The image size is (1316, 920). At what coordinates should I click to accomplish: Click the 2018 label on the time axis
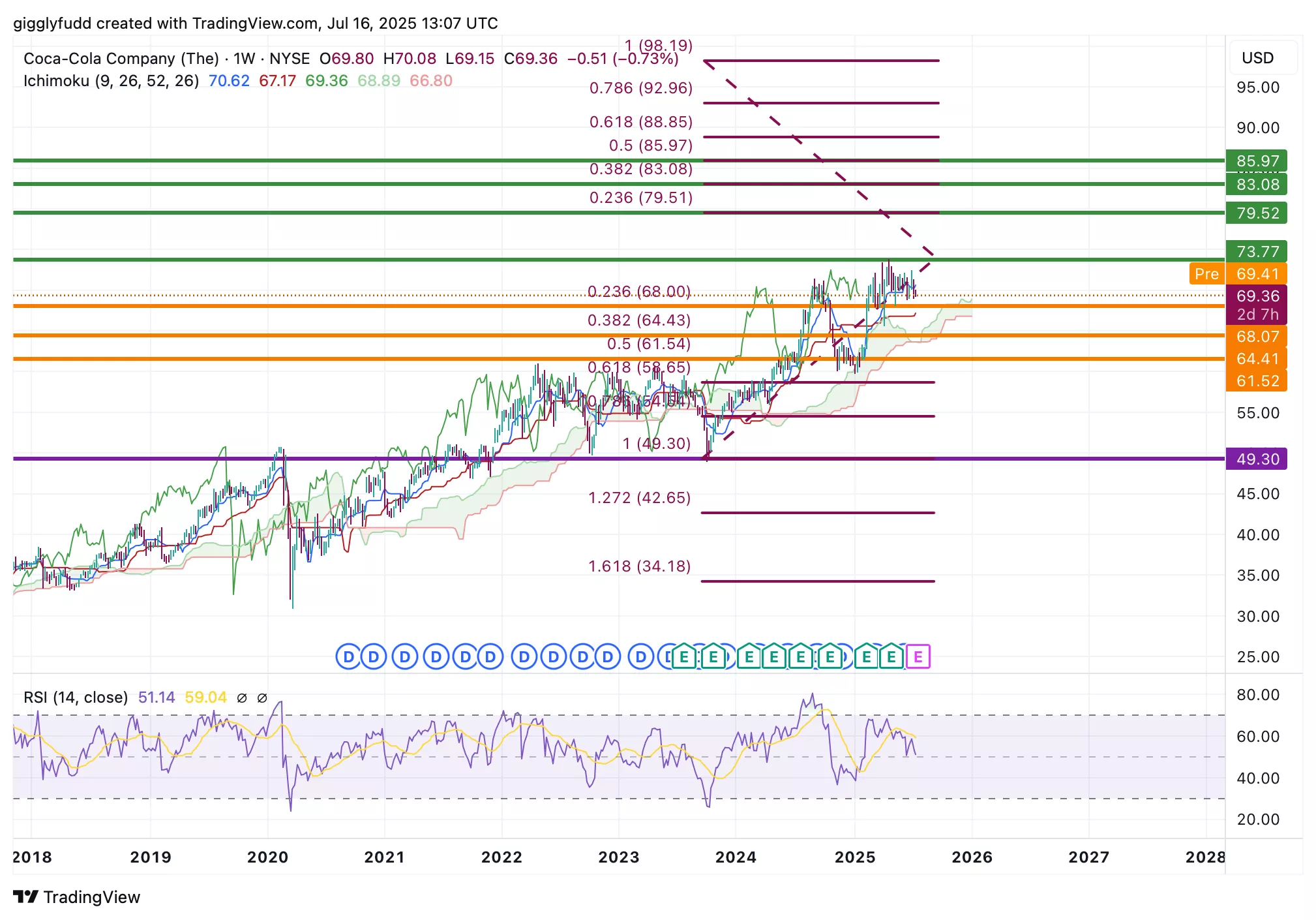(32, 857)
